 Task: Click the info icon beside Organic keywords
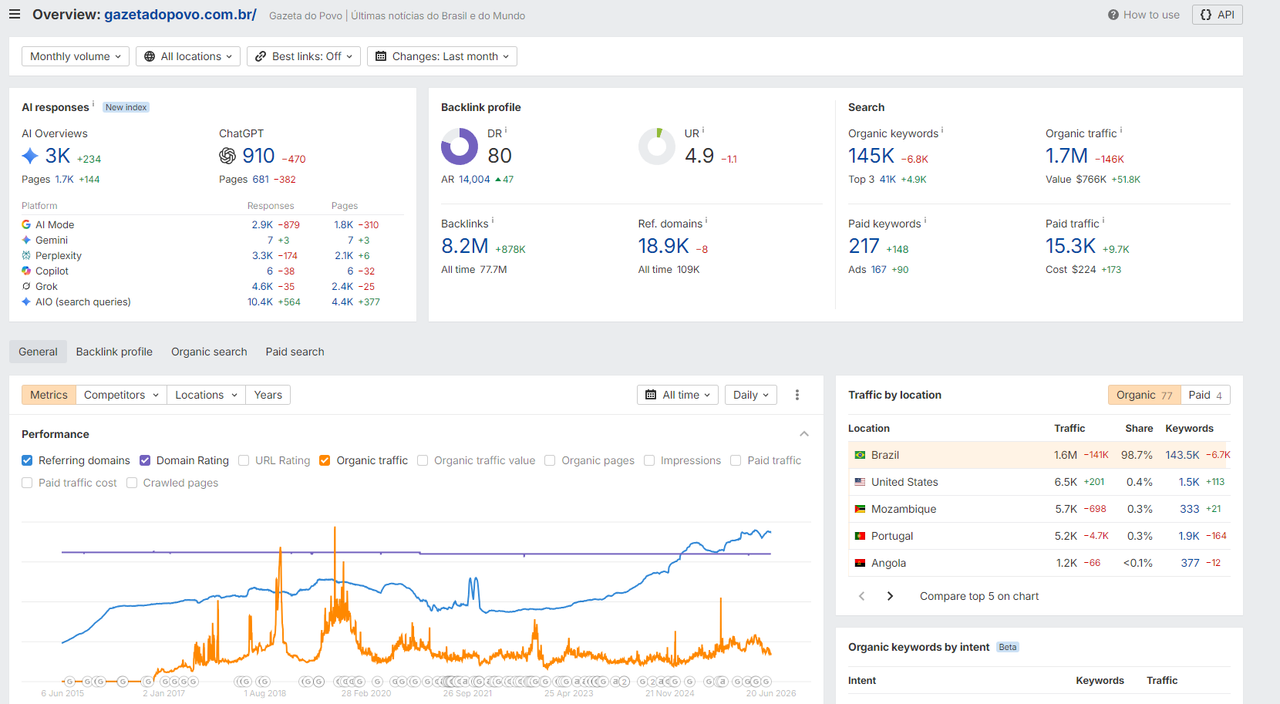coord(942,131)
